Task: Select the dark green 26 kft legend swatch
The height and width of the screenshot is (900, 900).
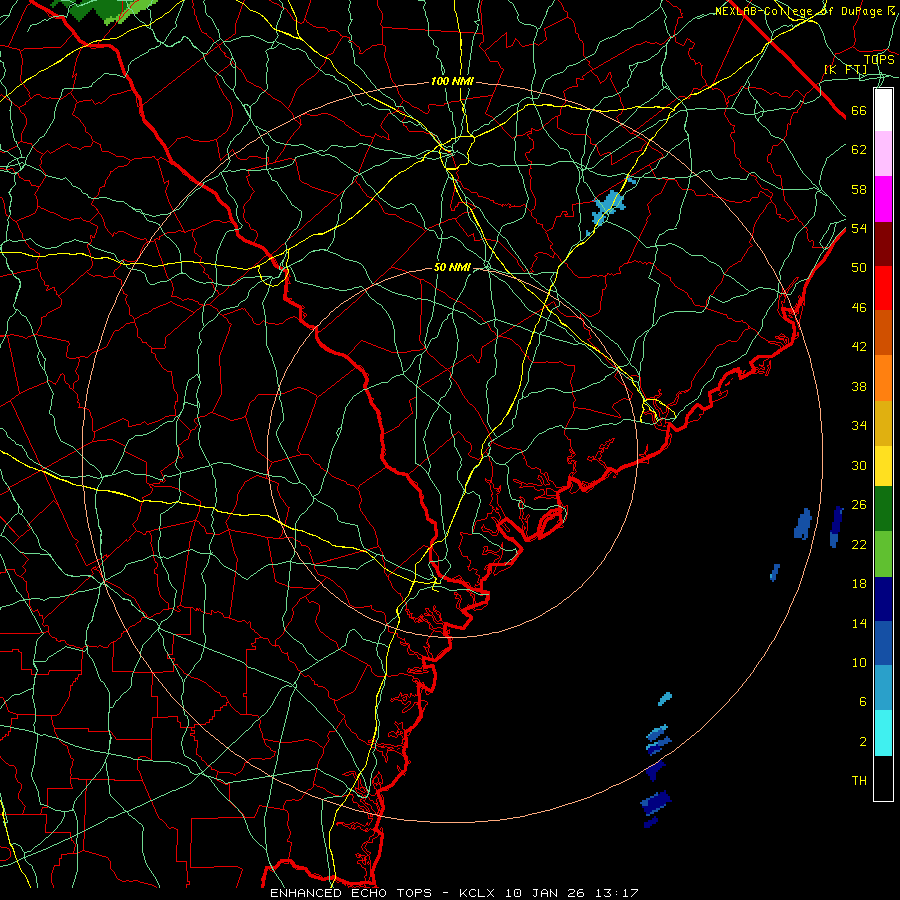Action: coord(883,509)
